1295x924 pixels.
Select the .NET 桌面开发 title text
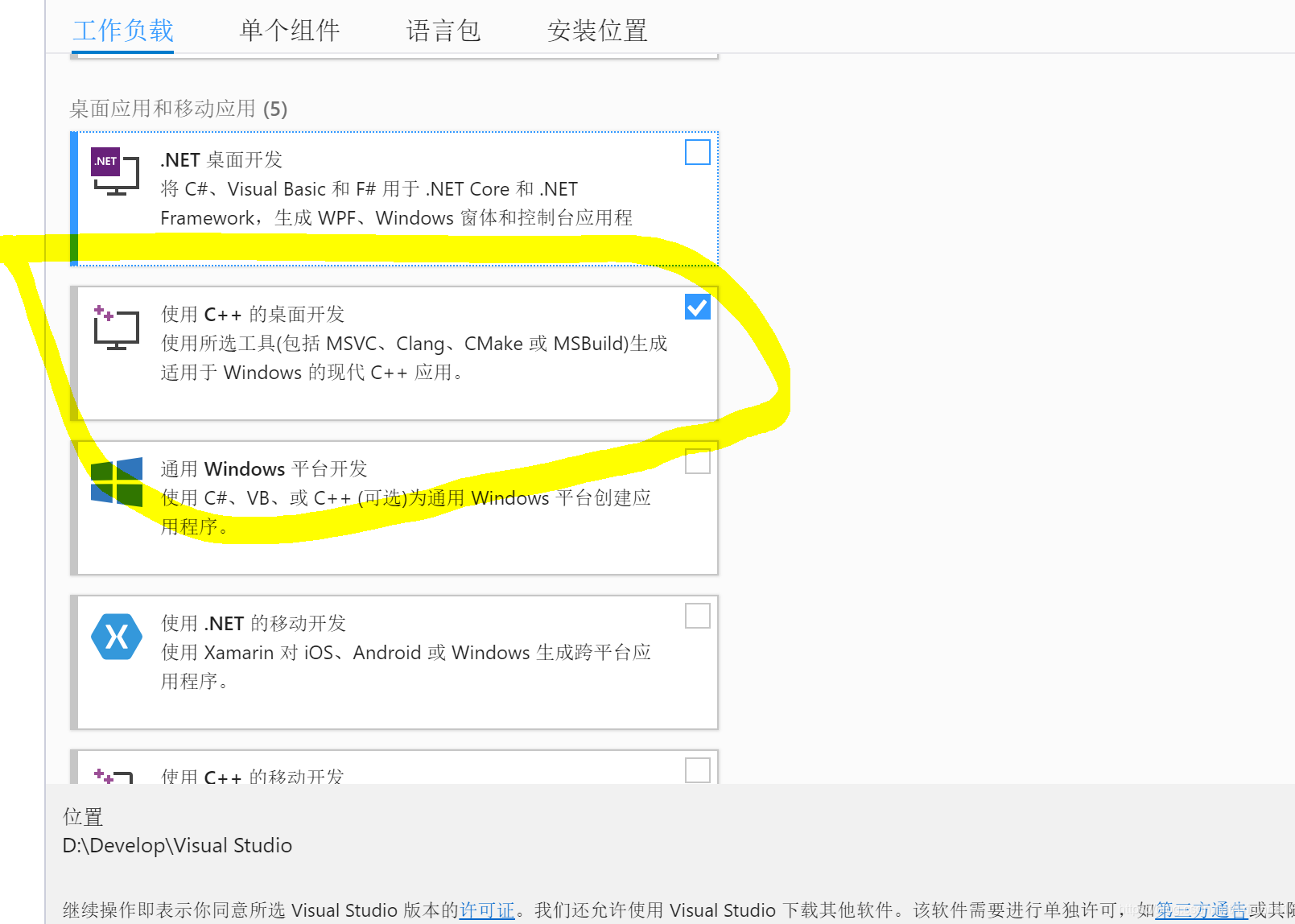pos(221,160)
